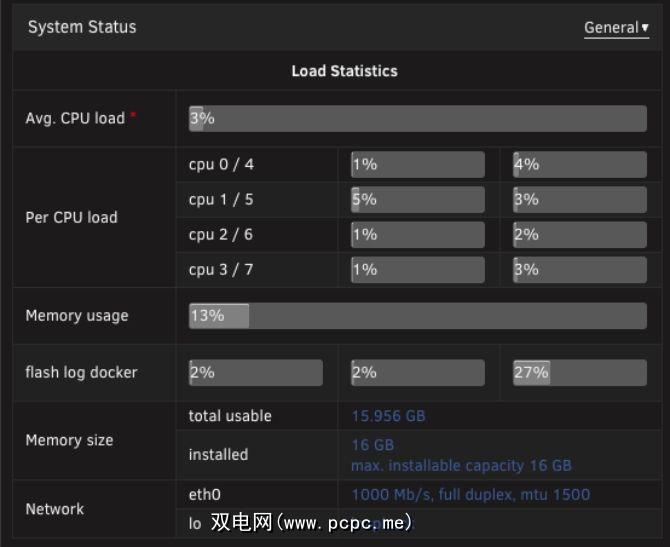Click the Memory usage 13% bar
This screenshot has height=547, width=670.
click(417, 316)
